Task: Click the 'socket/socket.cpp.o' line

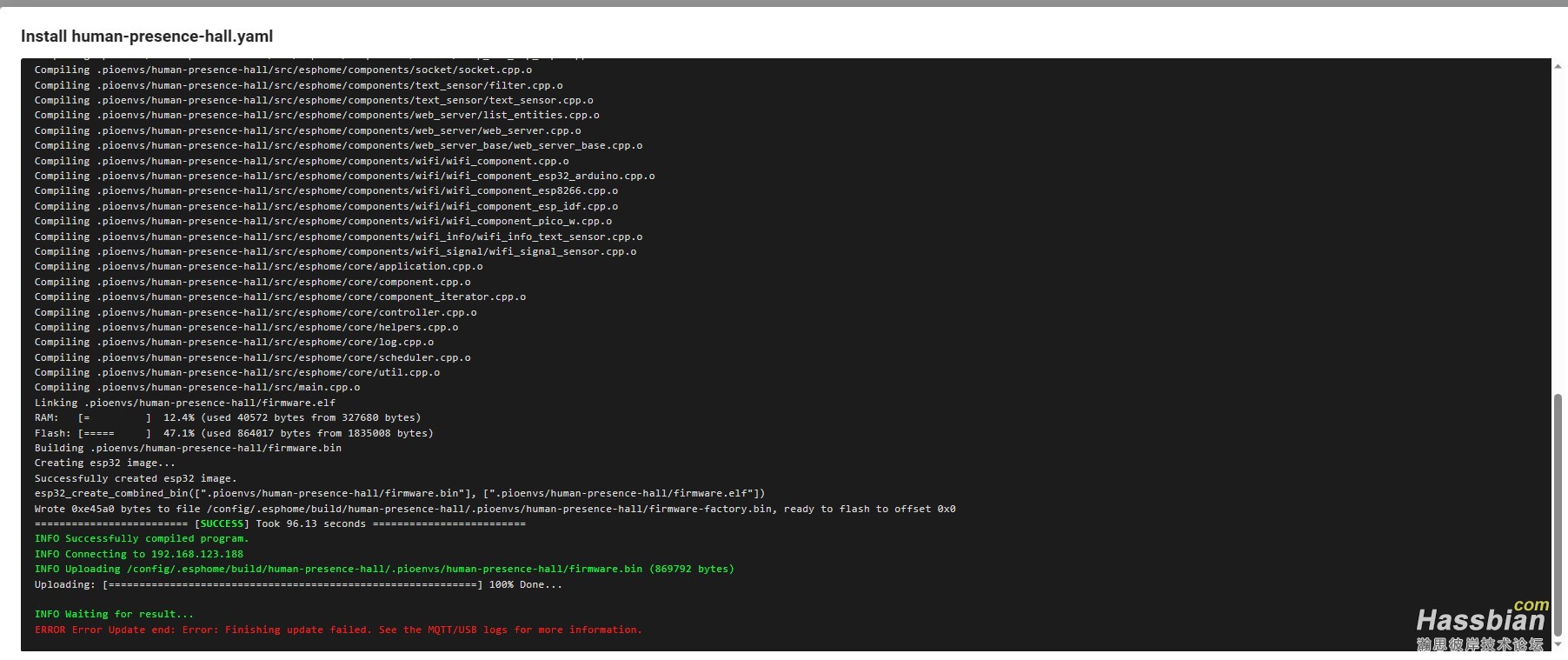Action: pyautogui.click(x=283, y=70)
